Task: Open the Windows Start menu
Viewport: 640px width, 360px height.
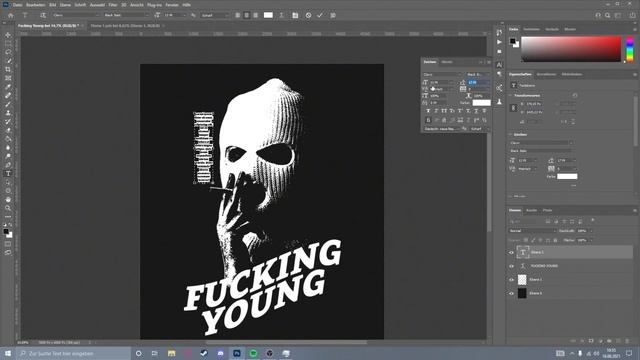Action: point(8,353)
